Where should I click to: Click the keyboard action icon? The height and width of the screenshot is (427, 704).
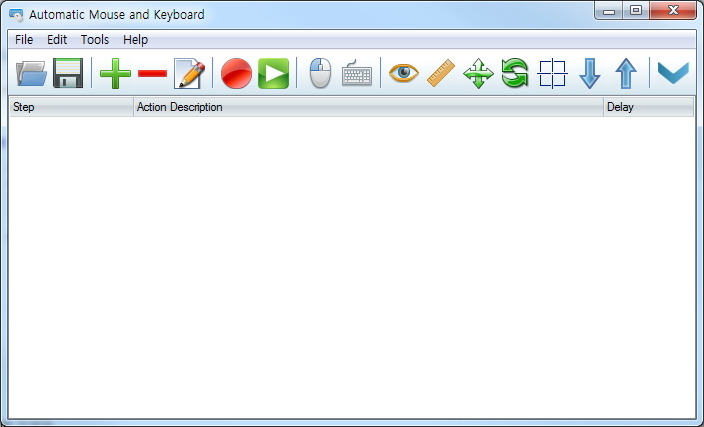(357, 74)
